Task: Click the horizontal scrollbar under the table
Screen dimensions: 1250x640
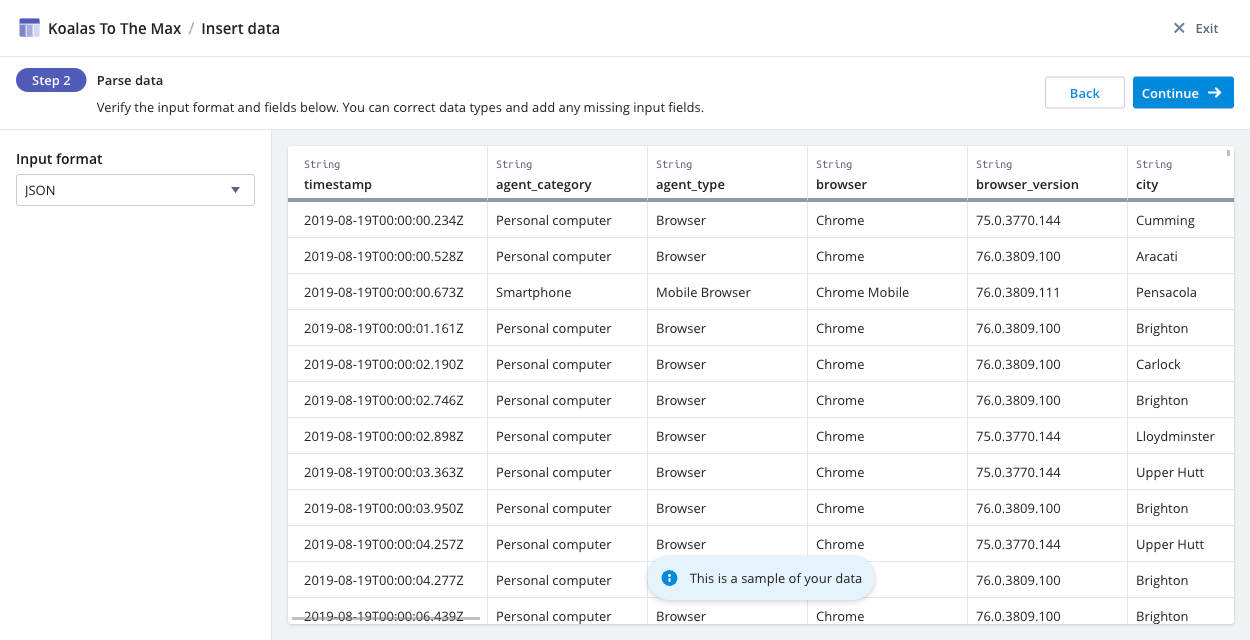Action: pos(386,619)
